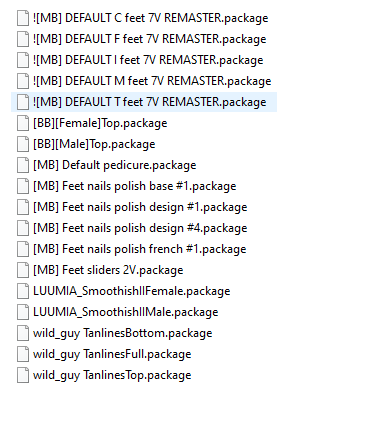Click file icon of DEFAULT I feet 7V REMASTER.package
374x448 pixels.
tap(23, 60)
